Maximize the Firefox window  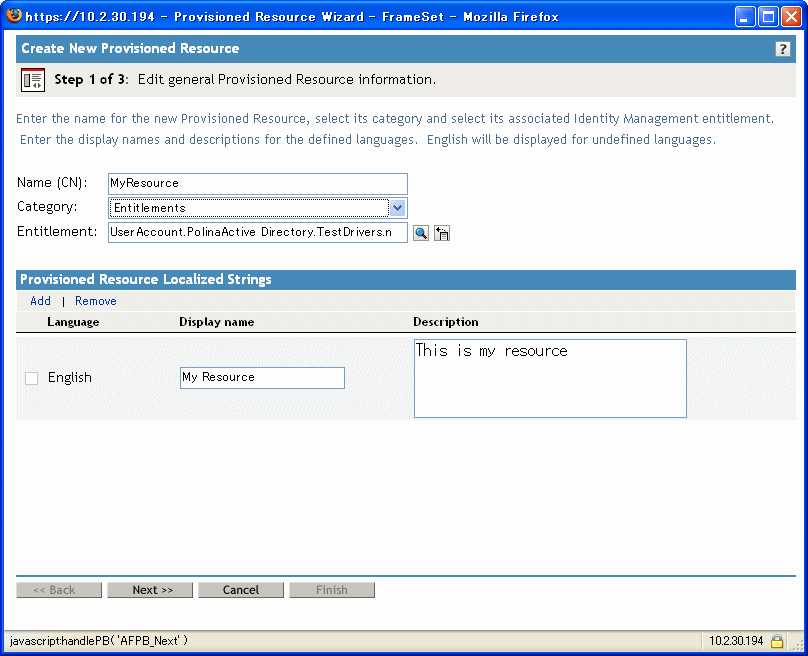click(x=768, y=16)
